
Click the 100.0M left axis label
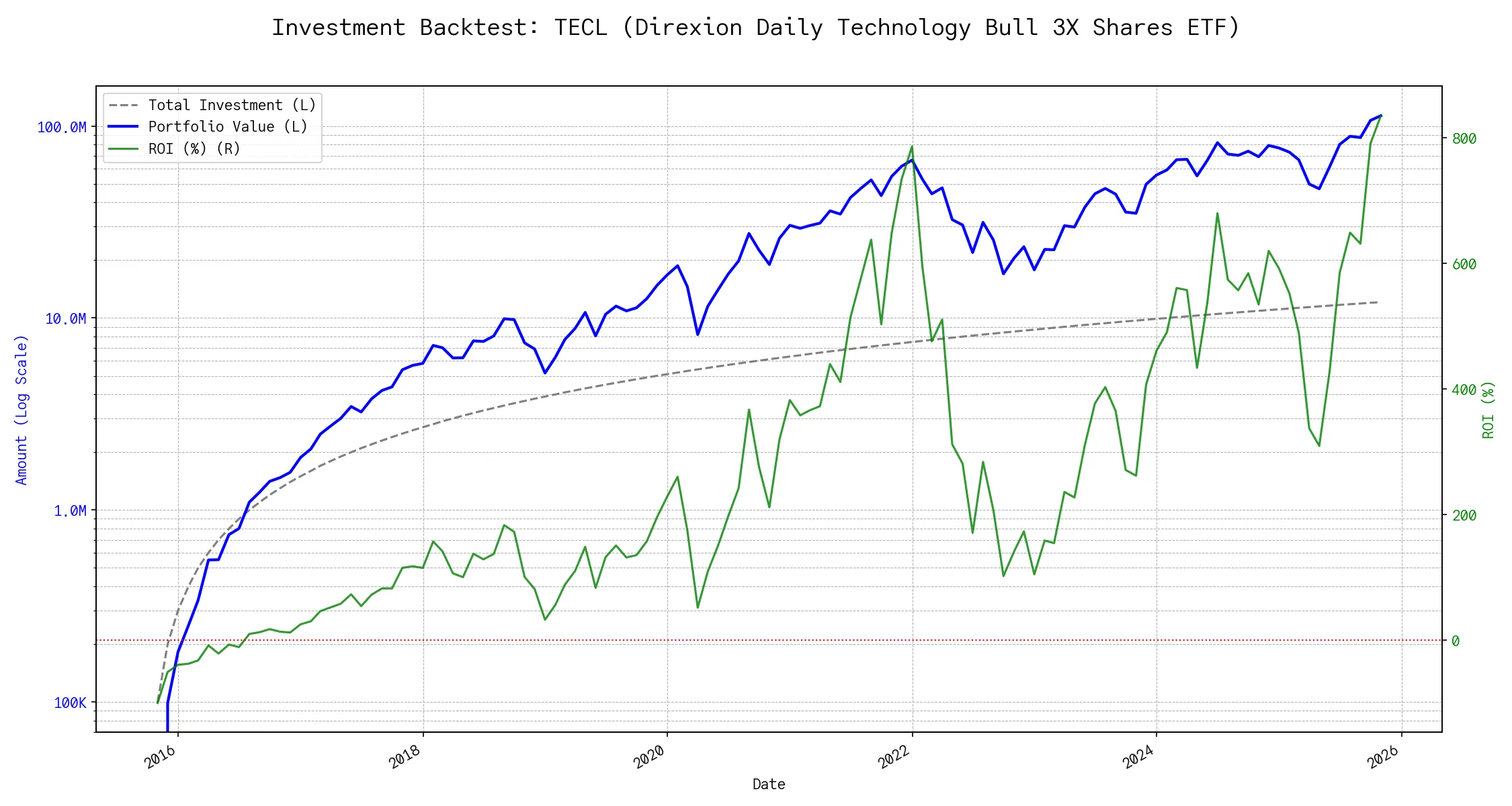click(62, 128)
